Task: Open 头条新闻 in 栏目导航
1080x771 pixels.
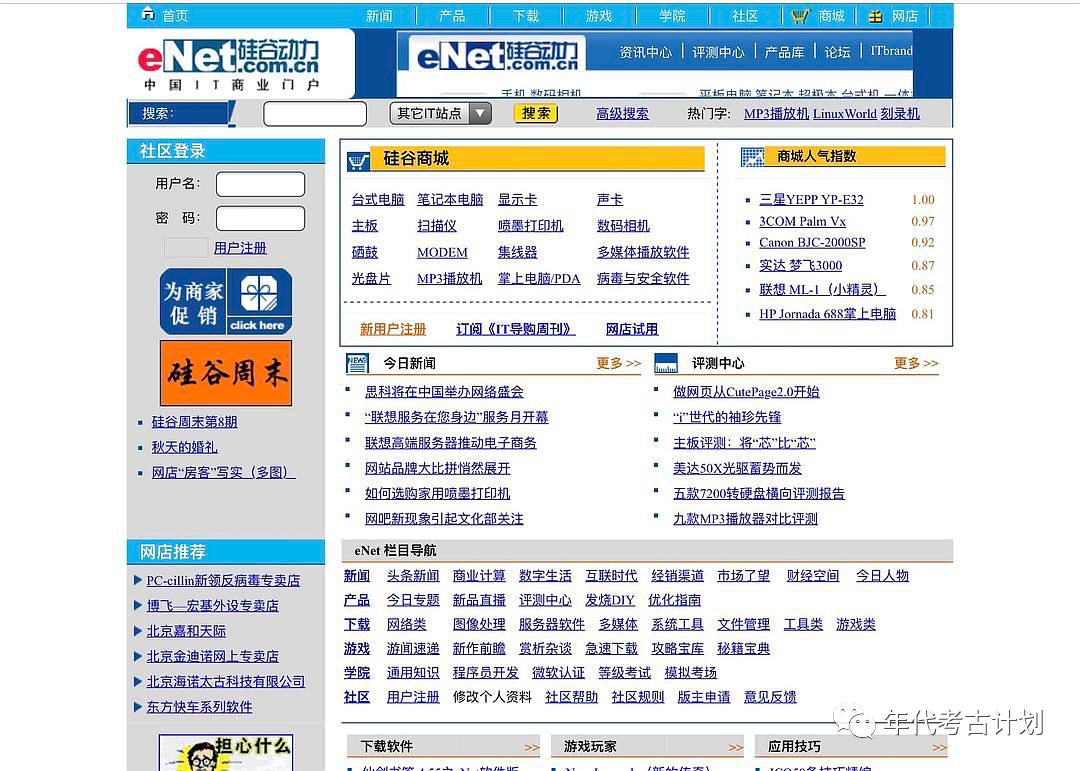Action: (x=413, y=576)
